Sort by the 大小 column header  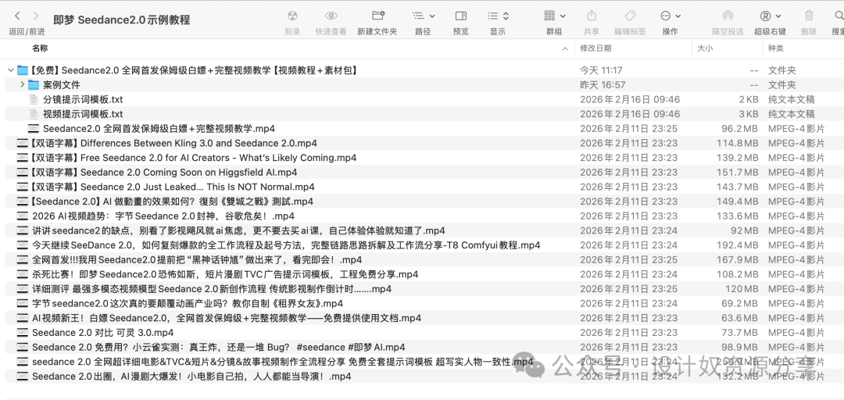coord(705,48)
